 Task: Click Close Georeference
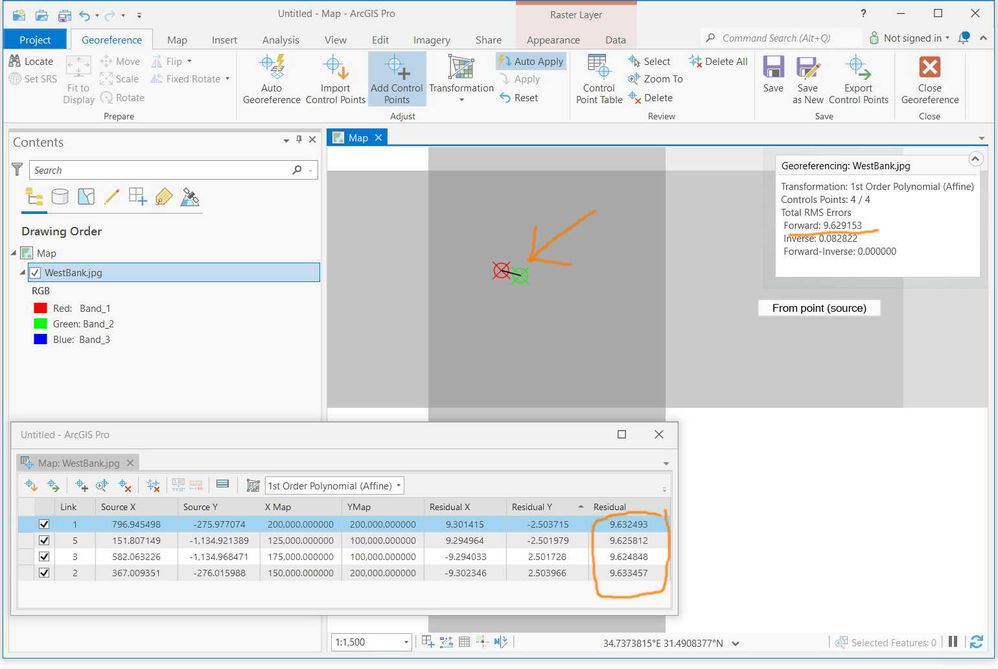[929, 79]
